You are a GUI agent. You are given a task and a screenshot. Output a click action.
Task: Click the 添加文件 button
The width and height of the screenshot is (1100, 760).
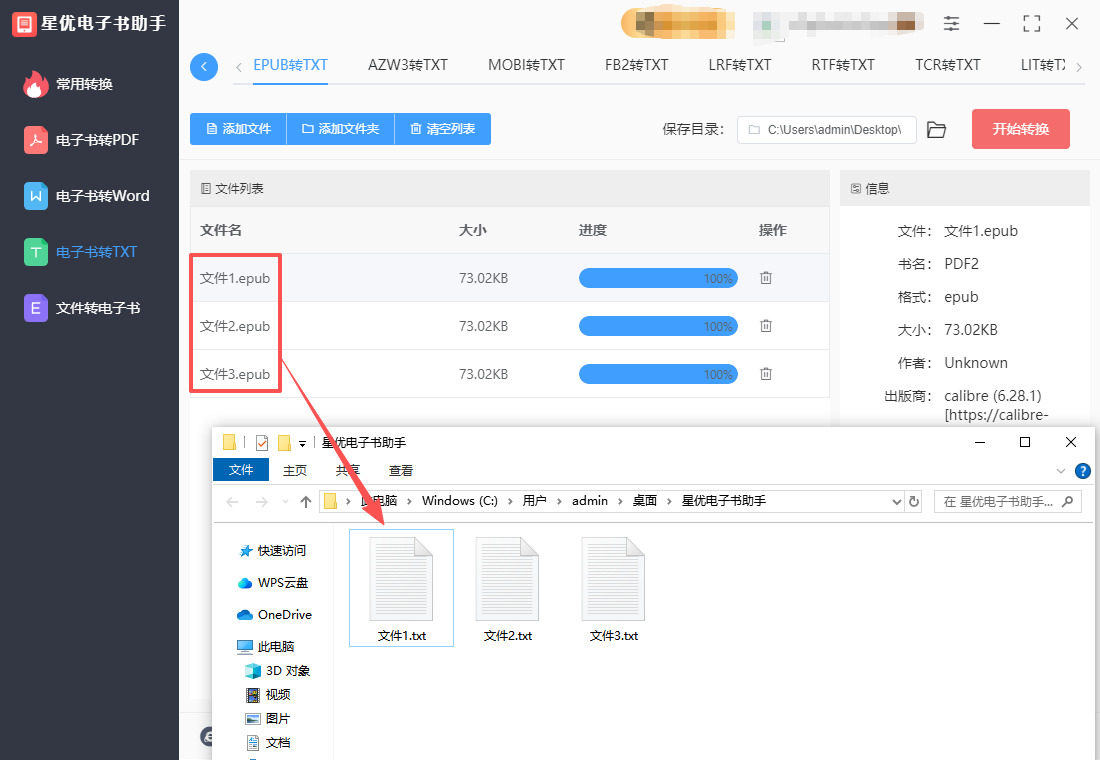tap(238, 129)
